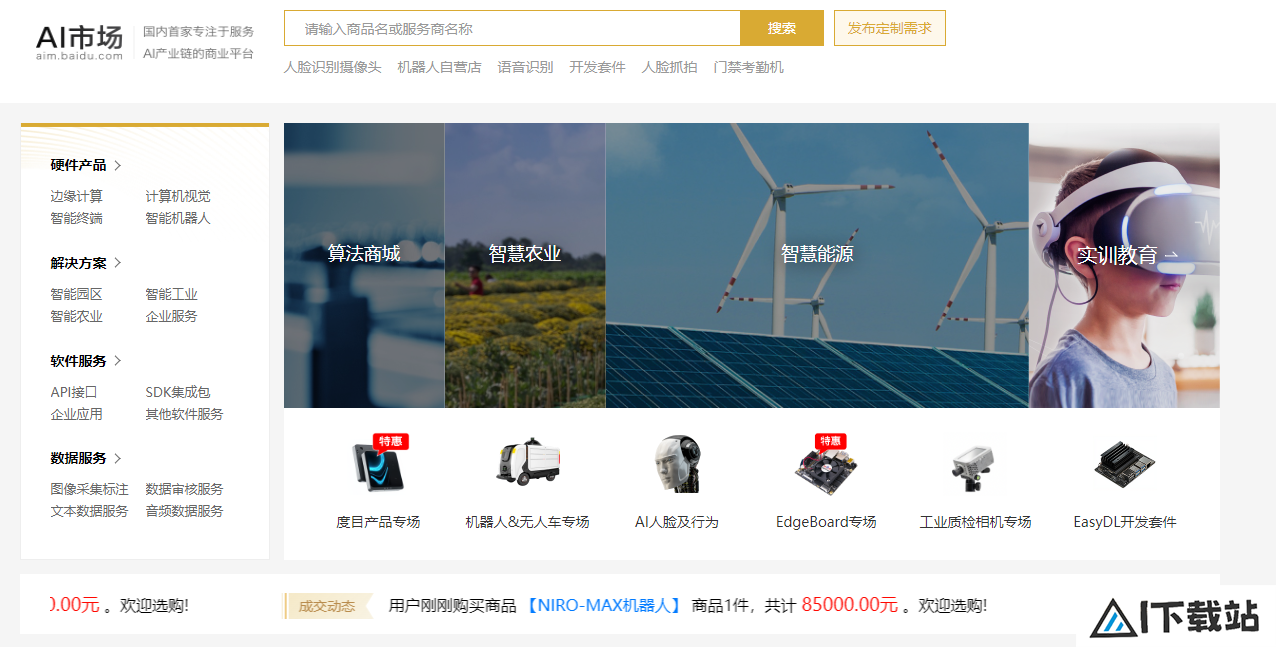Open the 算法商城 banner panel
Screen dimensions: 1276x647
click(364, 265)
